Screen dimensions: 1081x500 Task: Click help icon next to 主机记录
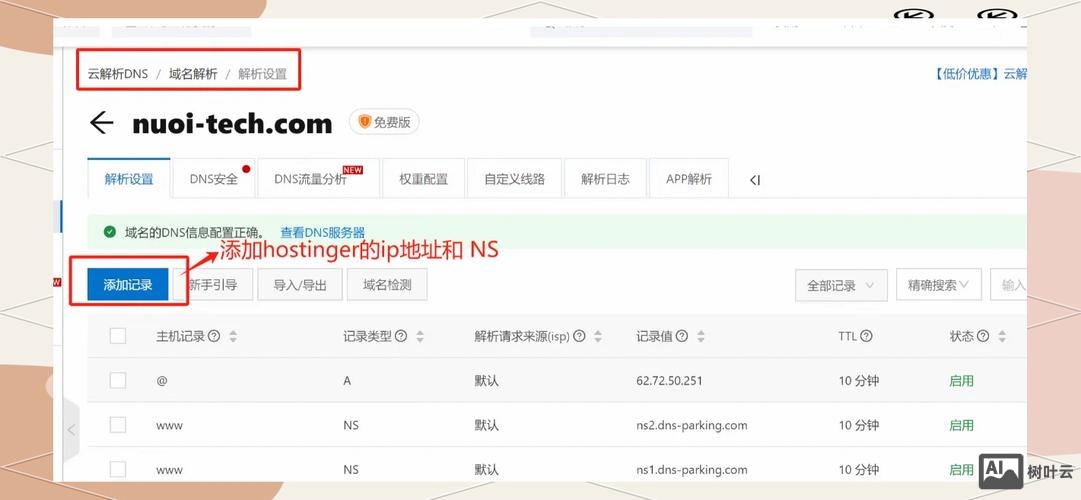tap(214, 336)
